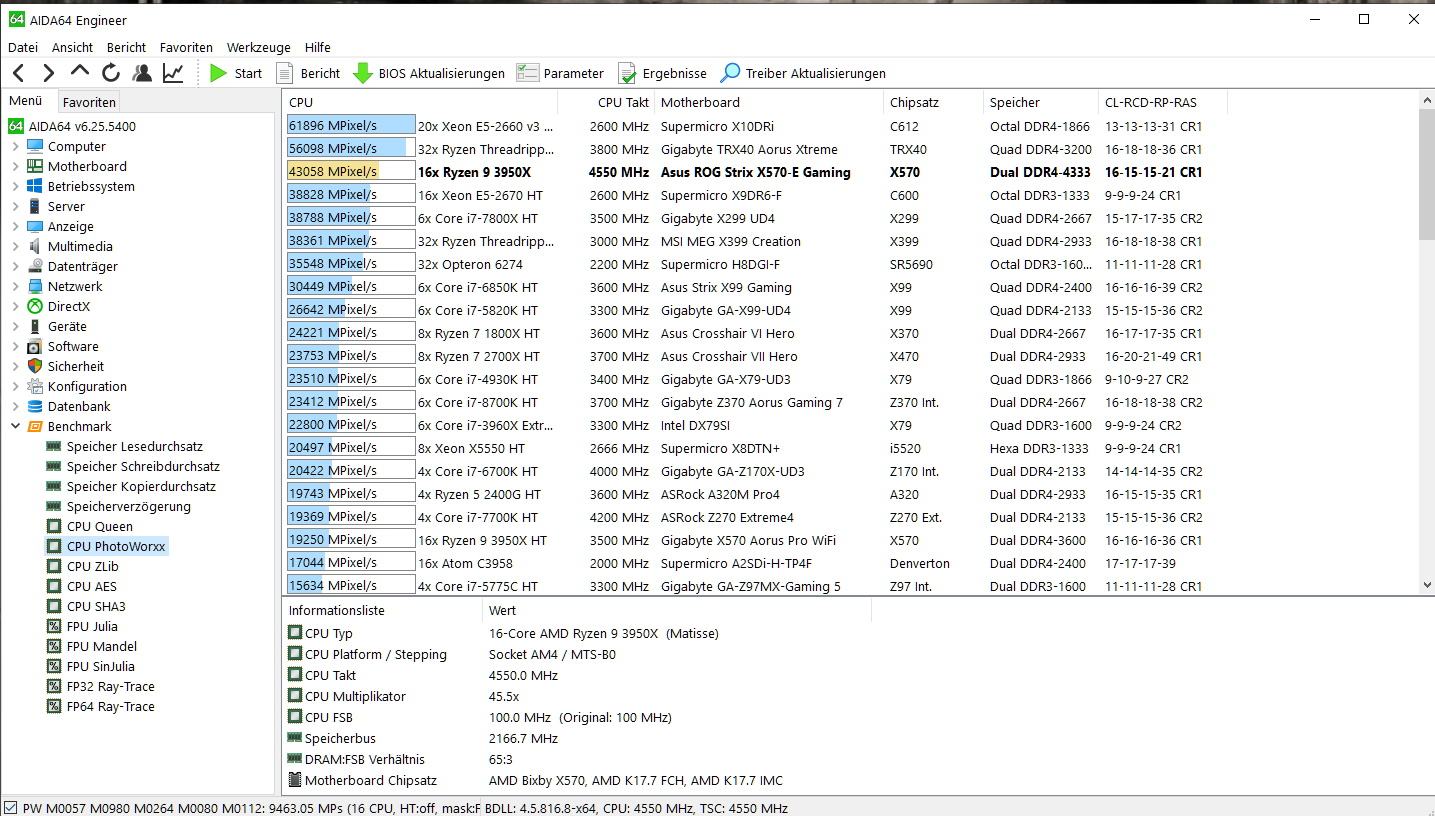
Task: Expand the Motherboard tree node
Action: (15, 166)
